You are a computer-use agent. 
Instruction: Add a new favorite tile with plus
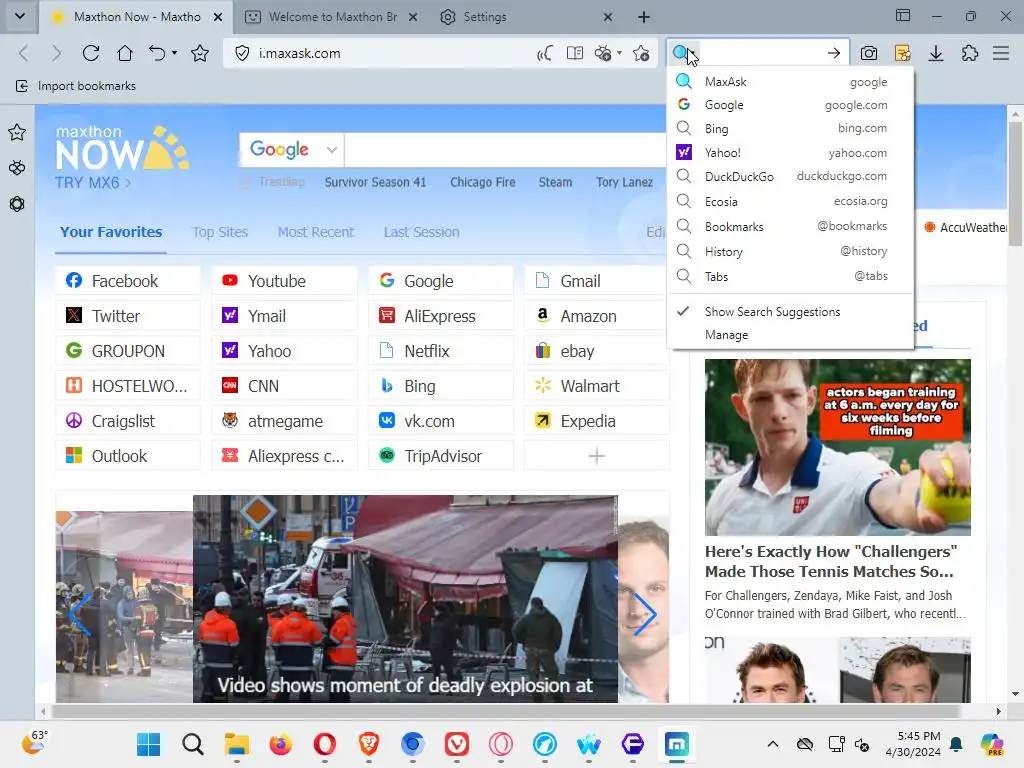click(597, 456)
